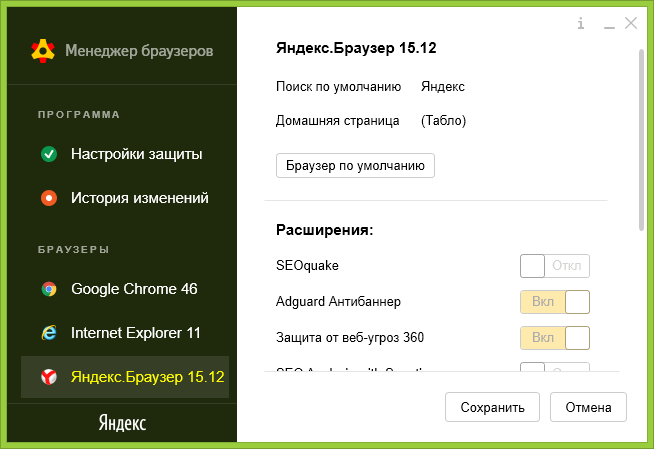Click the green checkmark protection settings icon
Screen dimensions: 654x449
coord(49,154)
